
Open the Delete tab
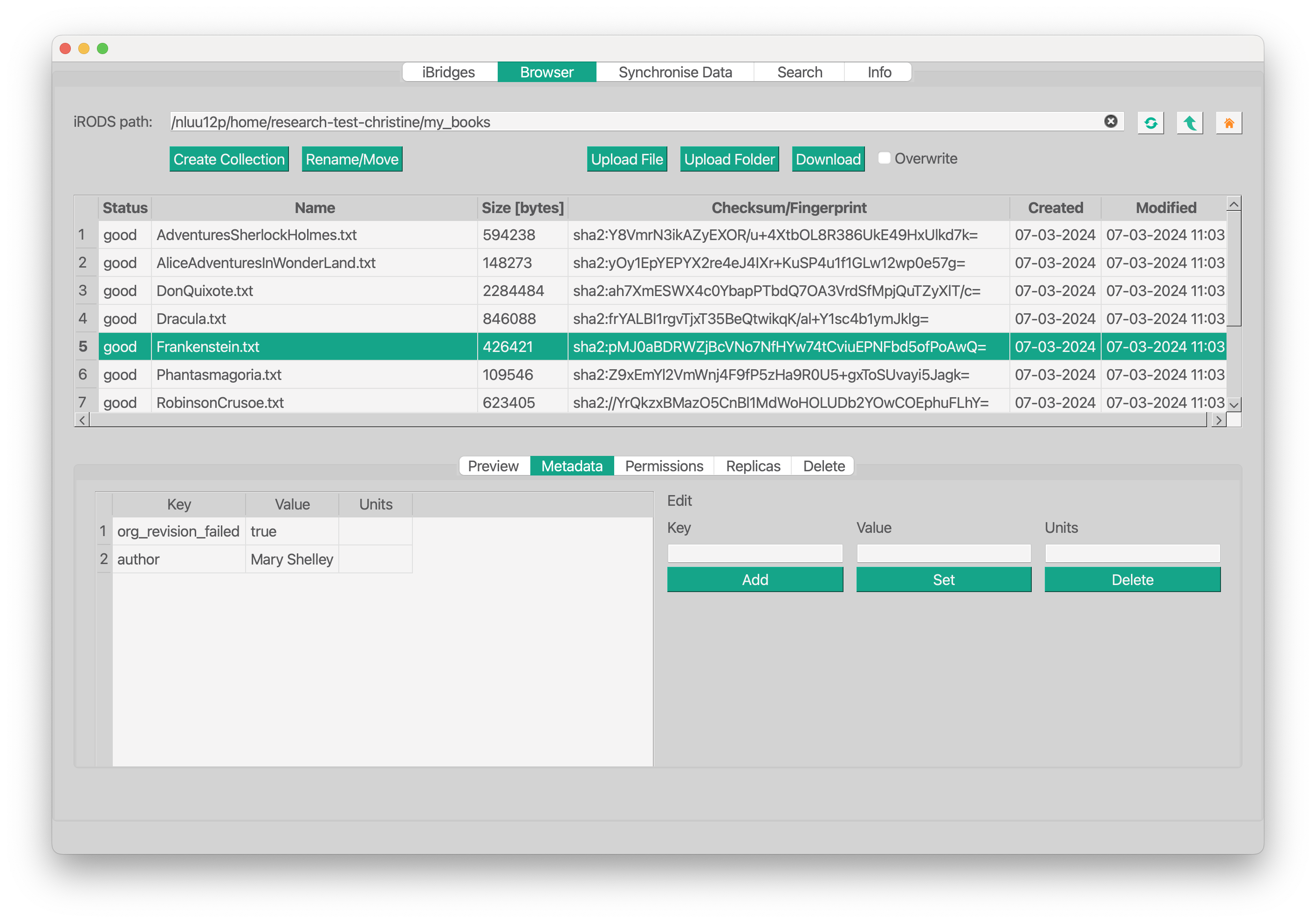(823, 466)
